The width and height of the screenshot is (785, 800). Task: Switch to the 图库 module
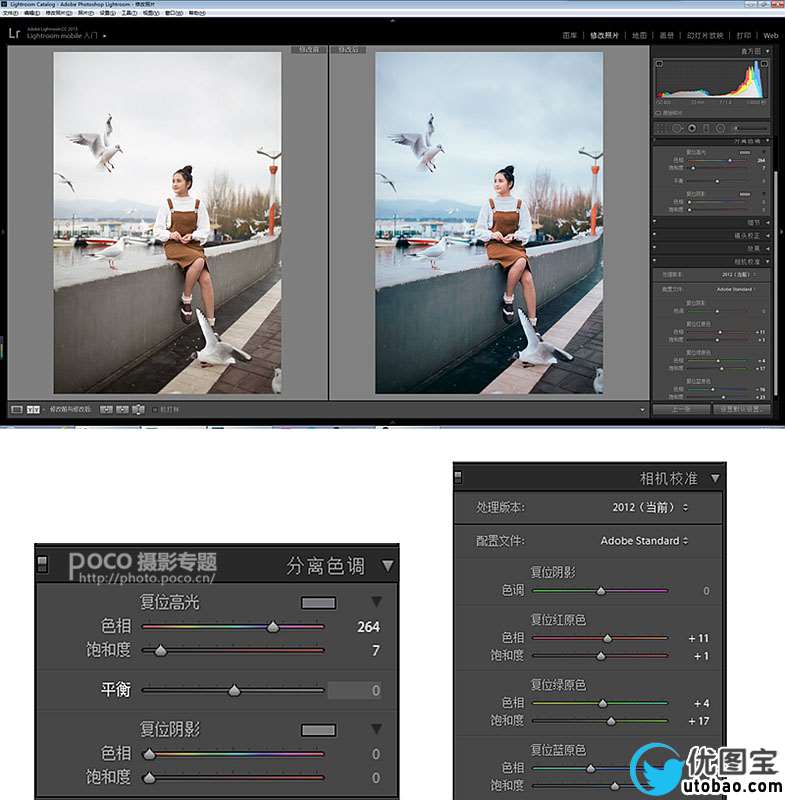569,35
